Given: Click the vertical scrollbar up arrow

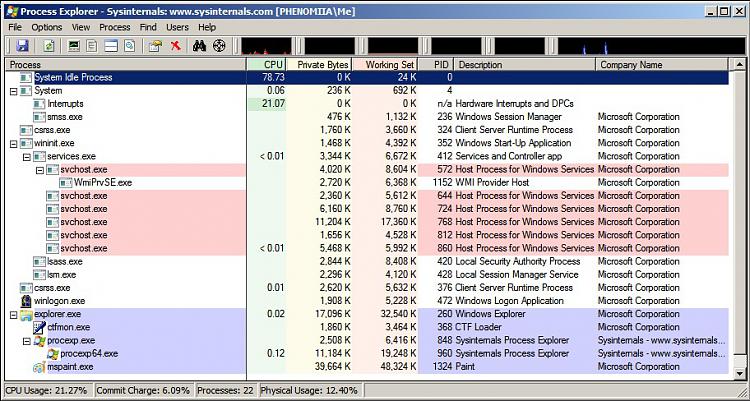Looking at the screenshot, I should (x=739, y=65).
